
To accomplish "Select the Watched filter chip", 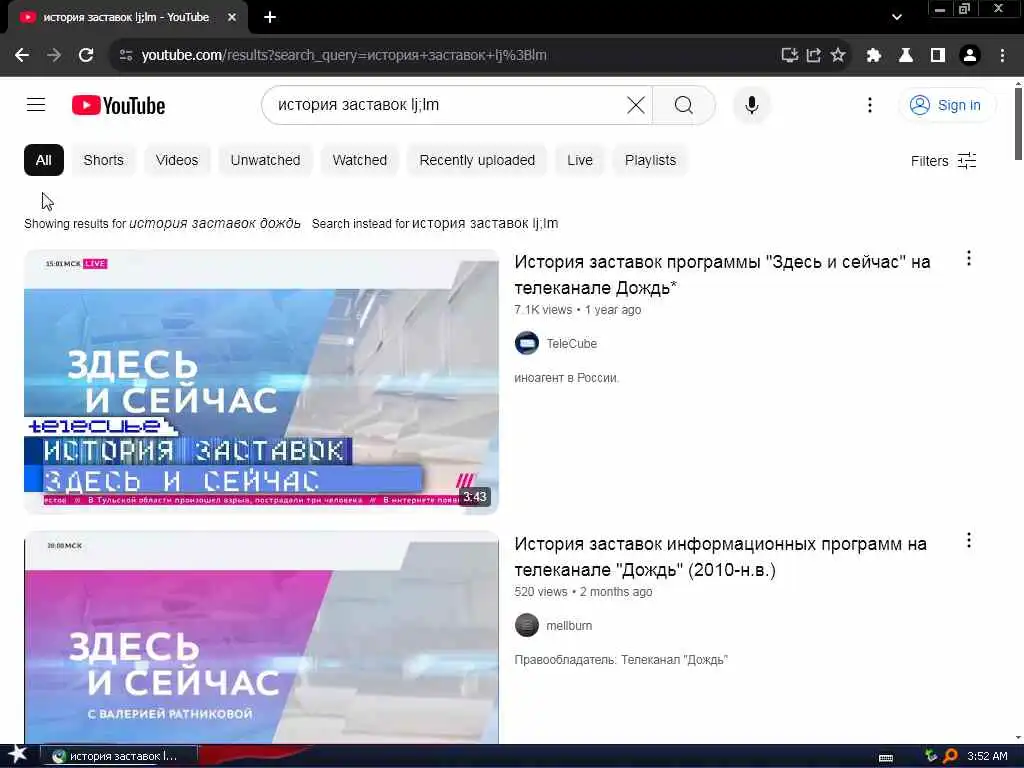I will coord(359,160).
